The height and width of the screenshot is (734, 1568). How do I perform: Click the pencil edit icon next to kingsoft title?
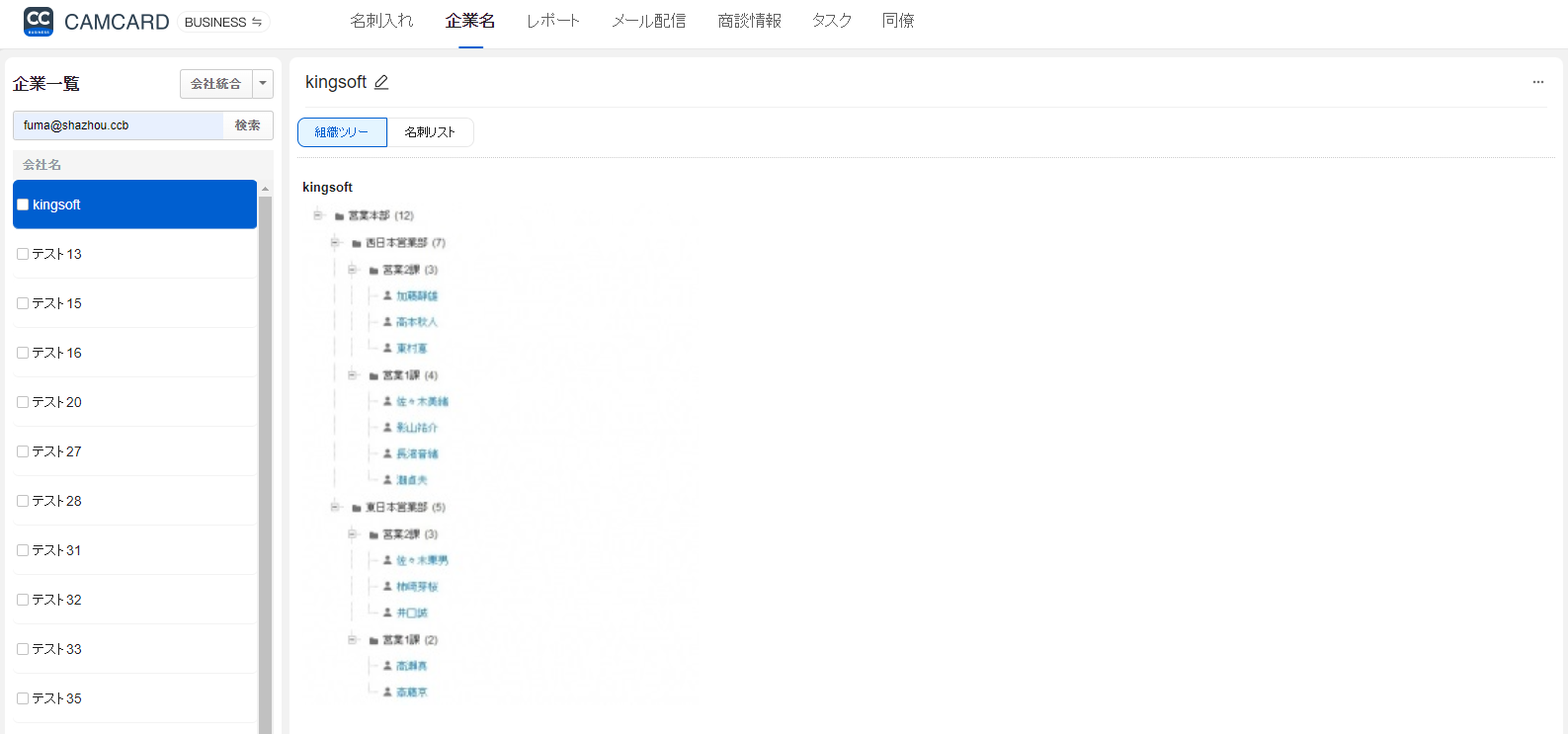pos(381,82)
